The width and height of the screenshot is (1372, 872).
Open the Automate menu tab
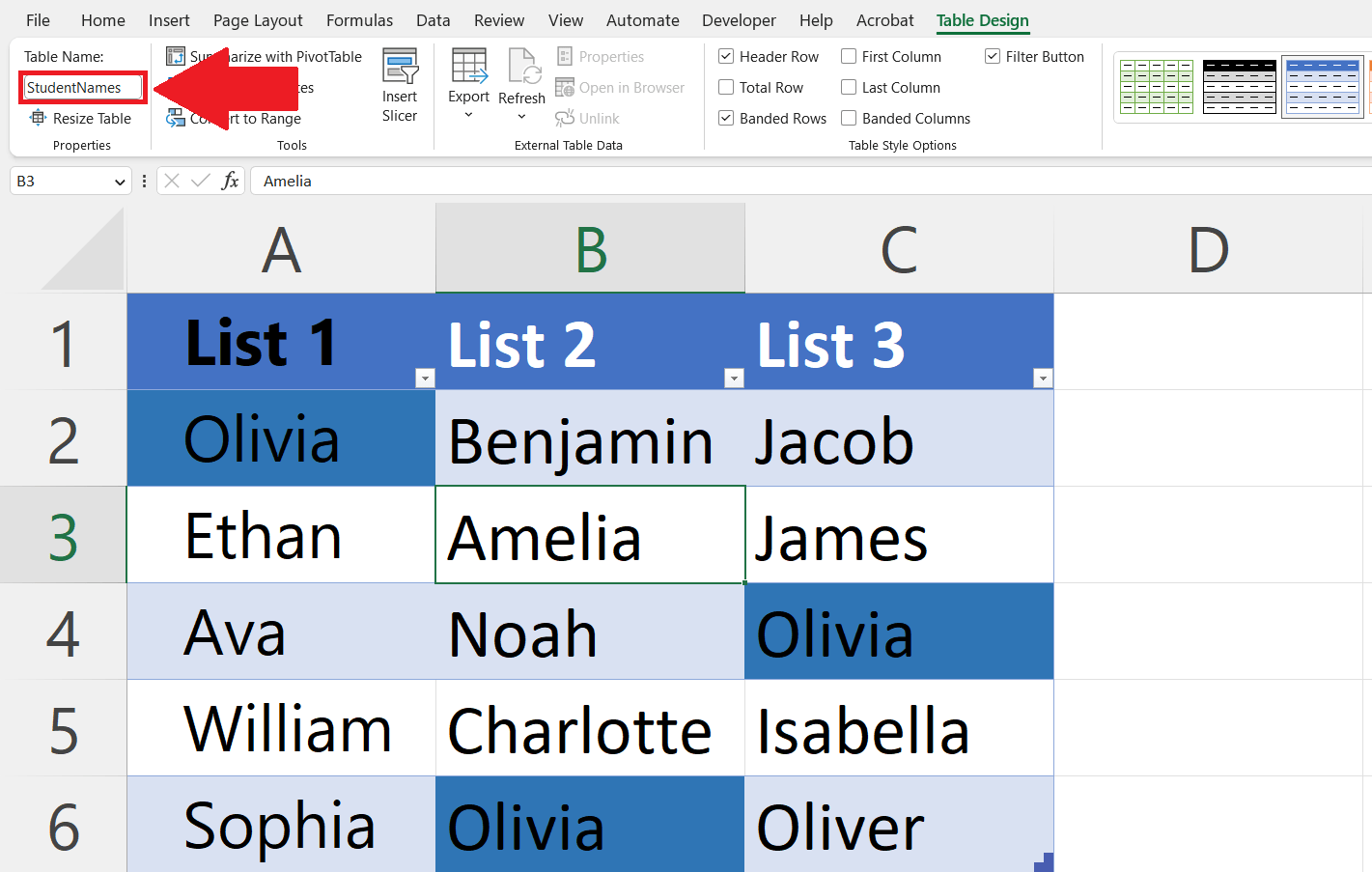tap(642, 19)
